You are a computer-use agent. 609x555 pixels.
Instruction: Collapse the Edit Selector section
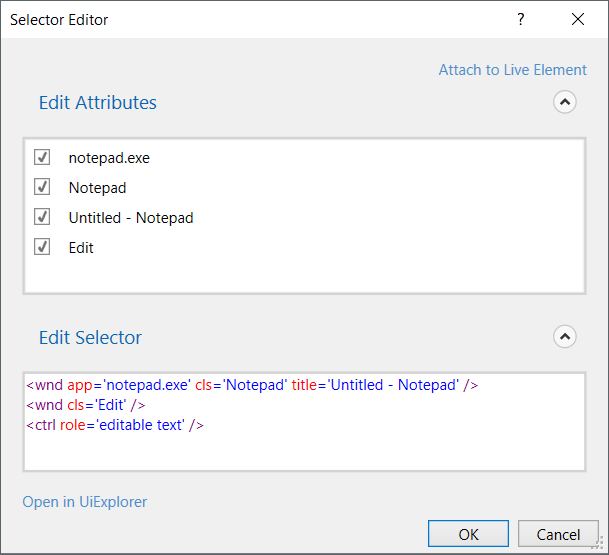point(565,337)
